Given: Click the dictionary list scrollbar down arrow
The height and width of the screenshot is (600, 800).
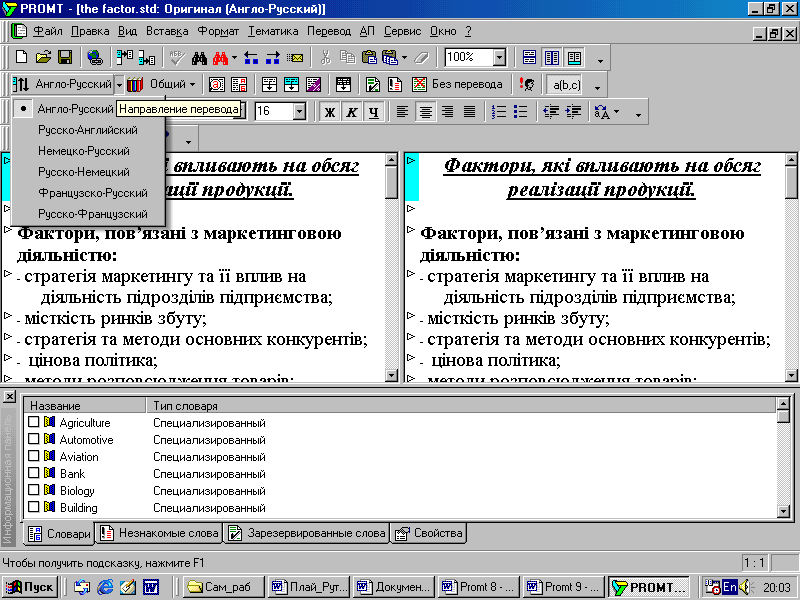Looking at the screenshot, I should point(784,511).
